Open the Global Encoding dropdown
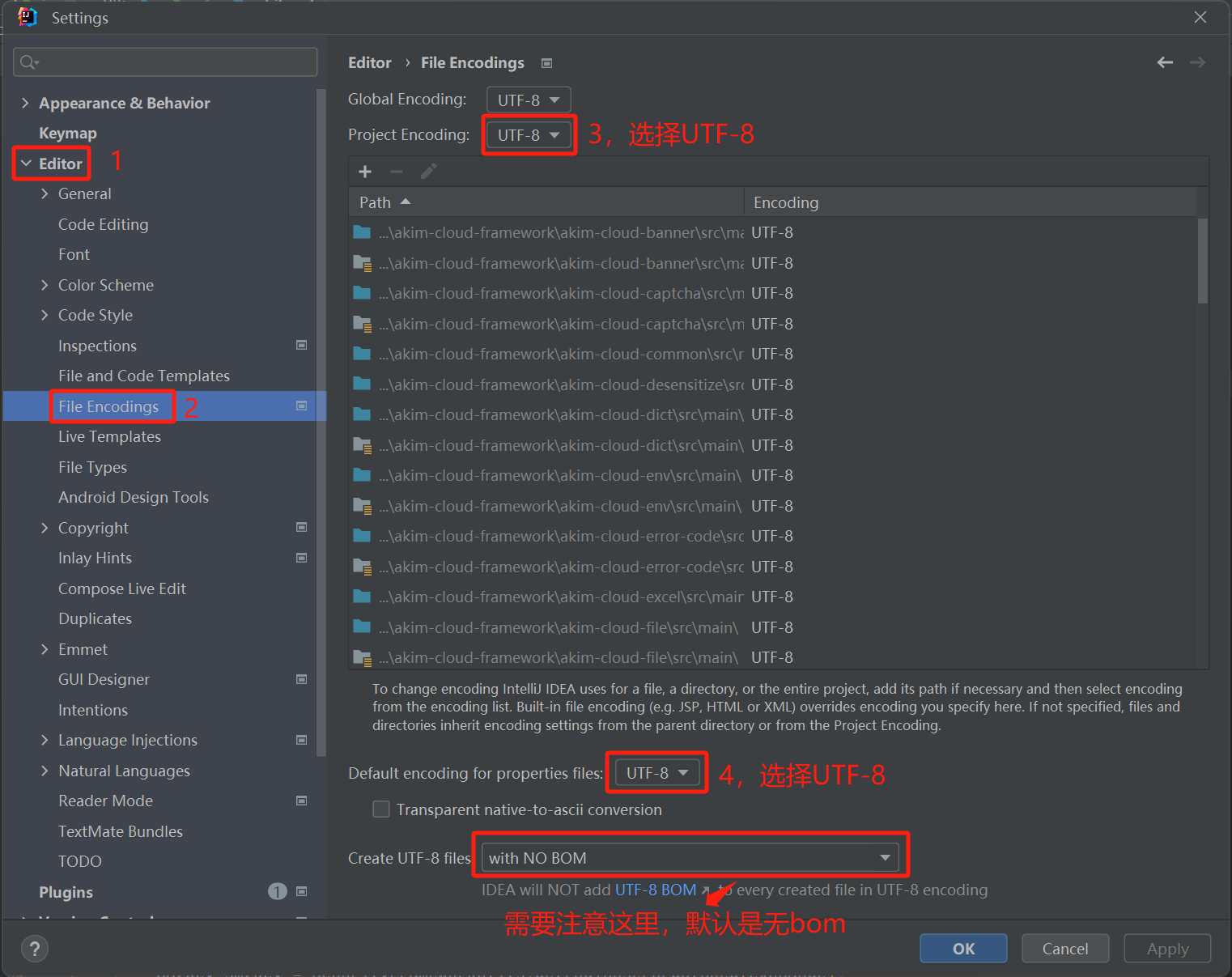This screenshot has width=1232, height=977. pos(529,100)
